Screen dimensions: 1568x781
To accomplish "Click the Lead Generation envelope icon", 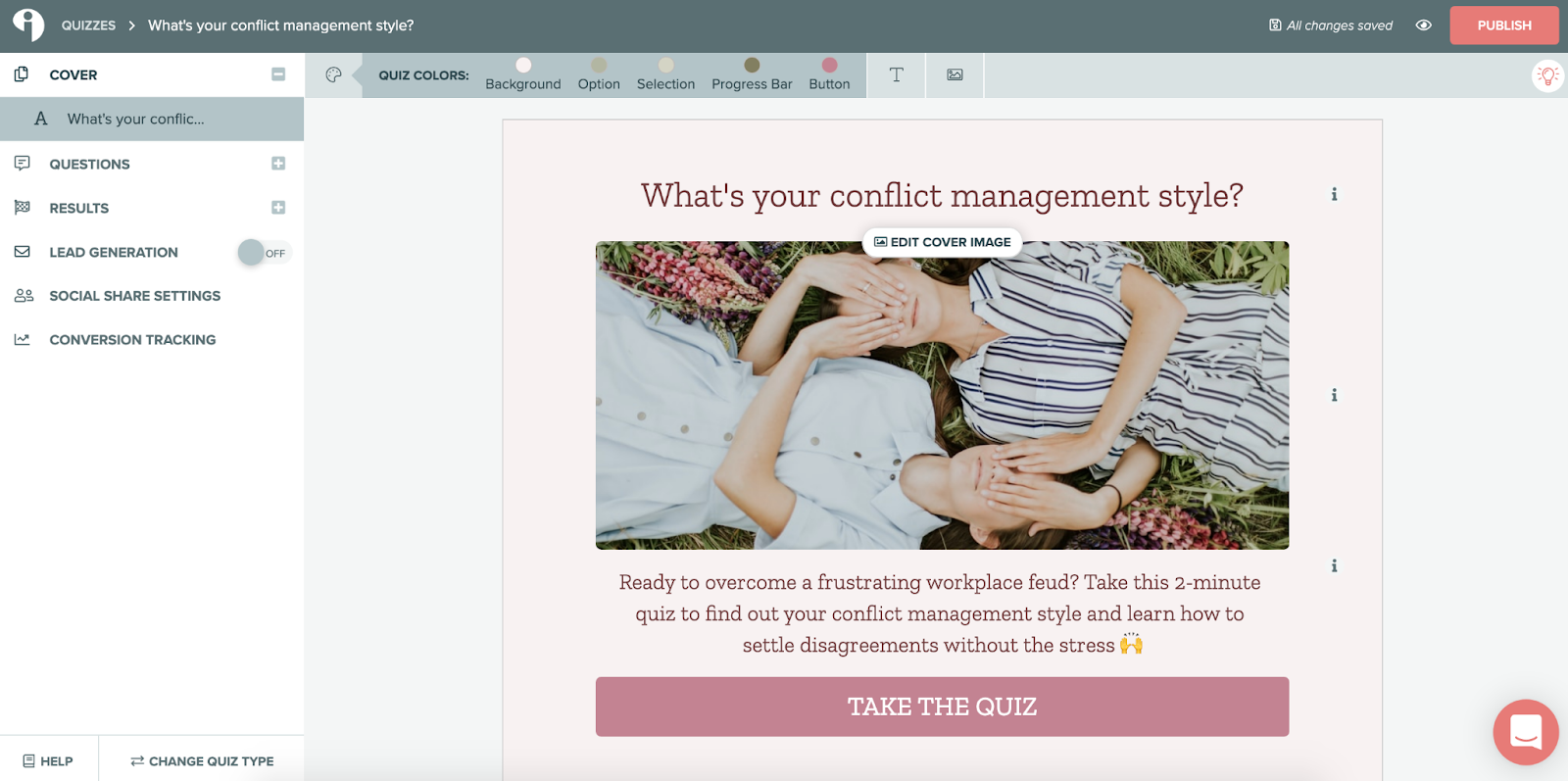I will click(22, 252).
